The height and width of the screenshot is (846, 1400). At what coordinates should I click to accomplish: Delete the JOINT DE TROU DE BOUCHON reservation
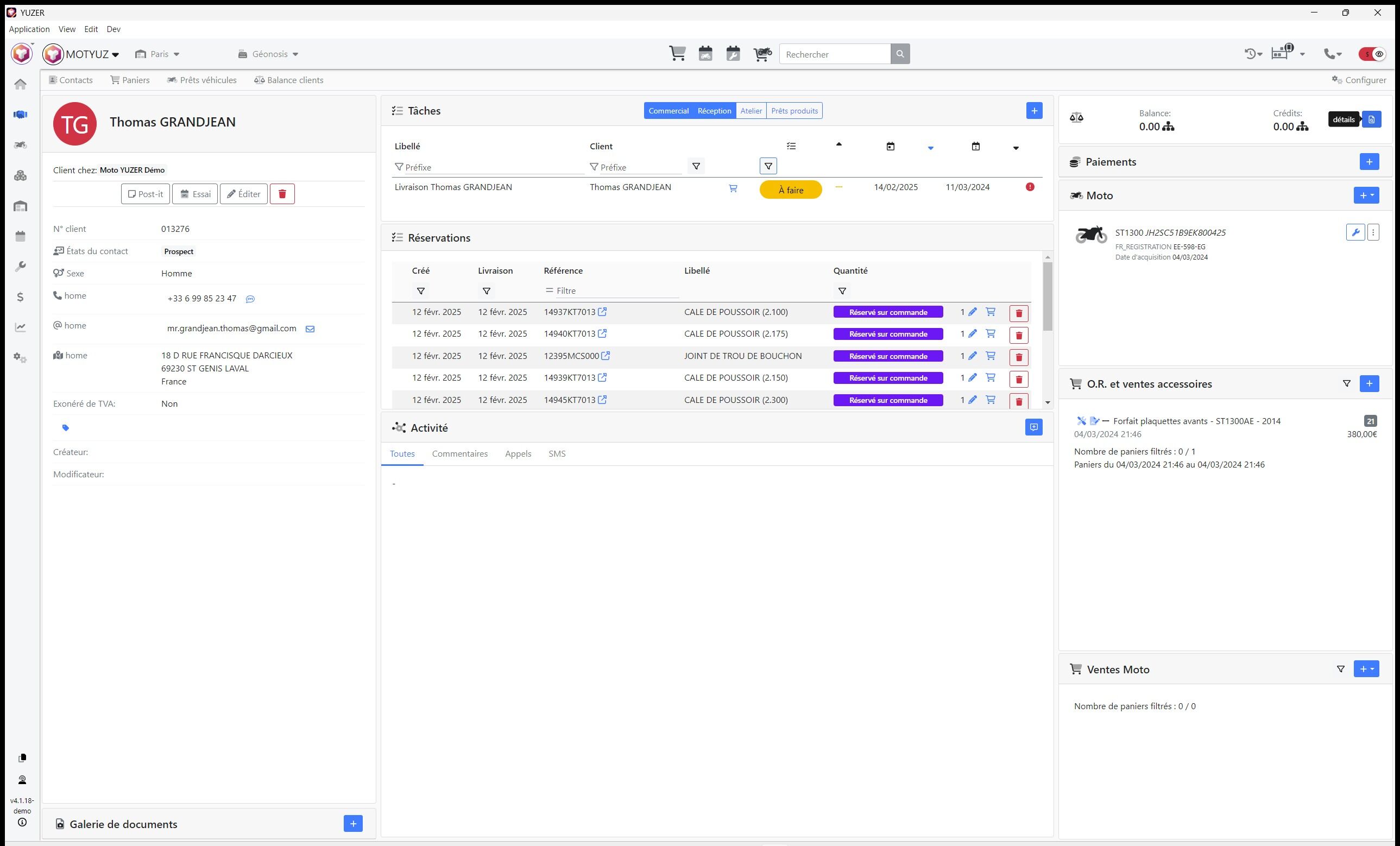(x=1019, y=357)
